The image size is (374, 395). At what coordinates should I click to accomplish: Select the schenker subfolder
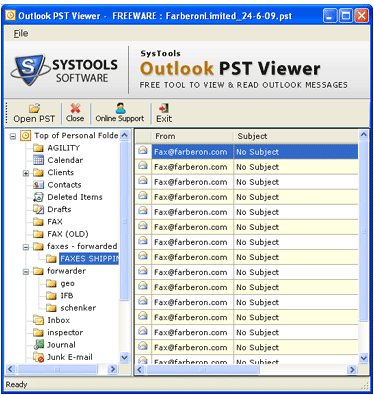[78, 308]
